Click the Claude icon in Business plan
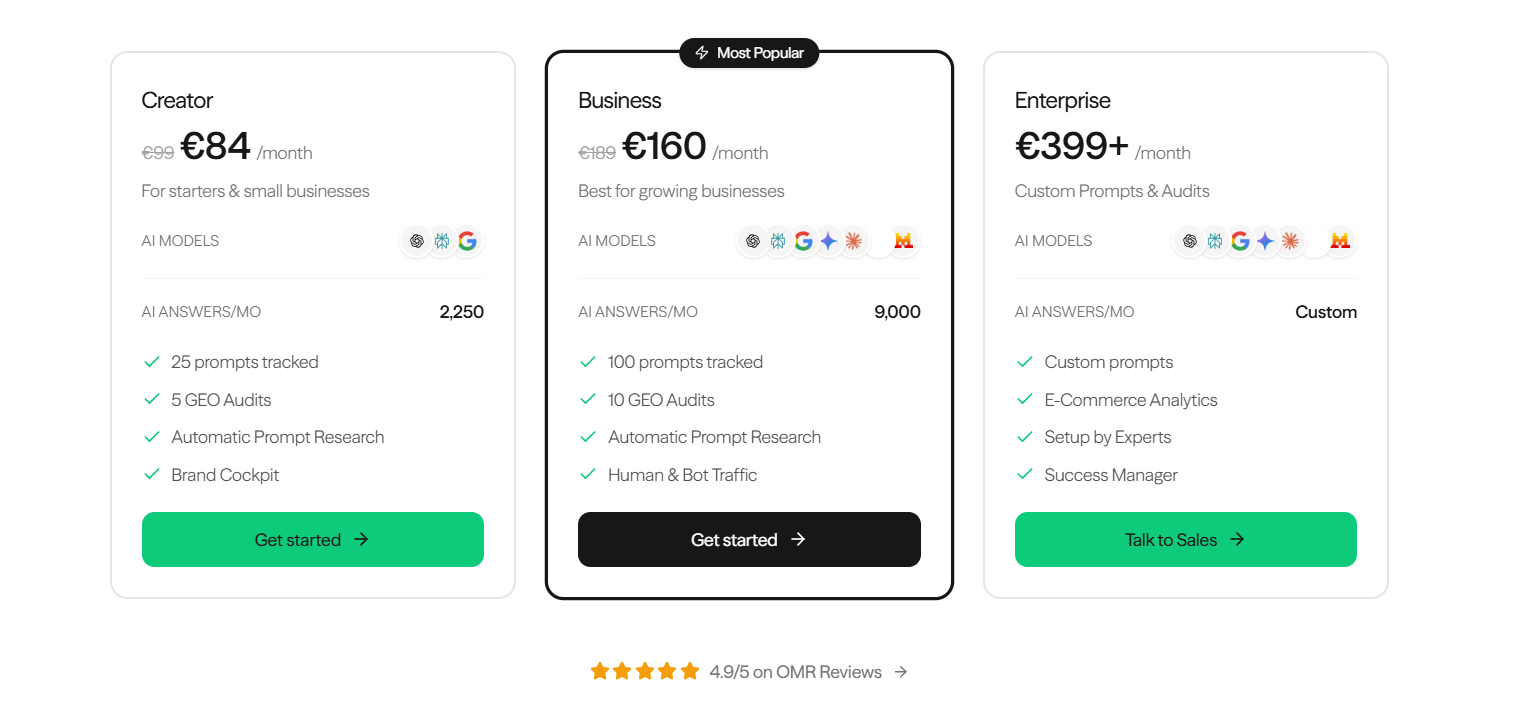The image size is (1536, 727). (853, 241)
